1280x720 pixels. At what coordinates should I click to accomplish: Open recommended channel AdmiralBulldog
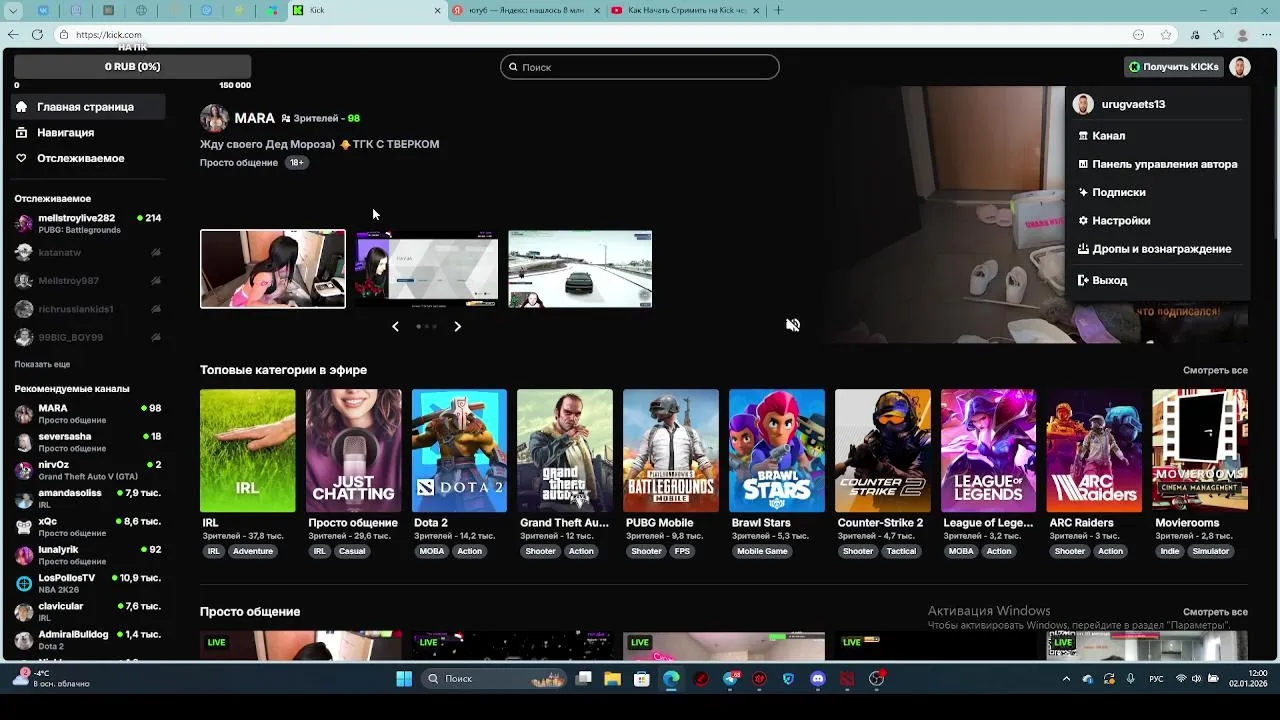88,640
